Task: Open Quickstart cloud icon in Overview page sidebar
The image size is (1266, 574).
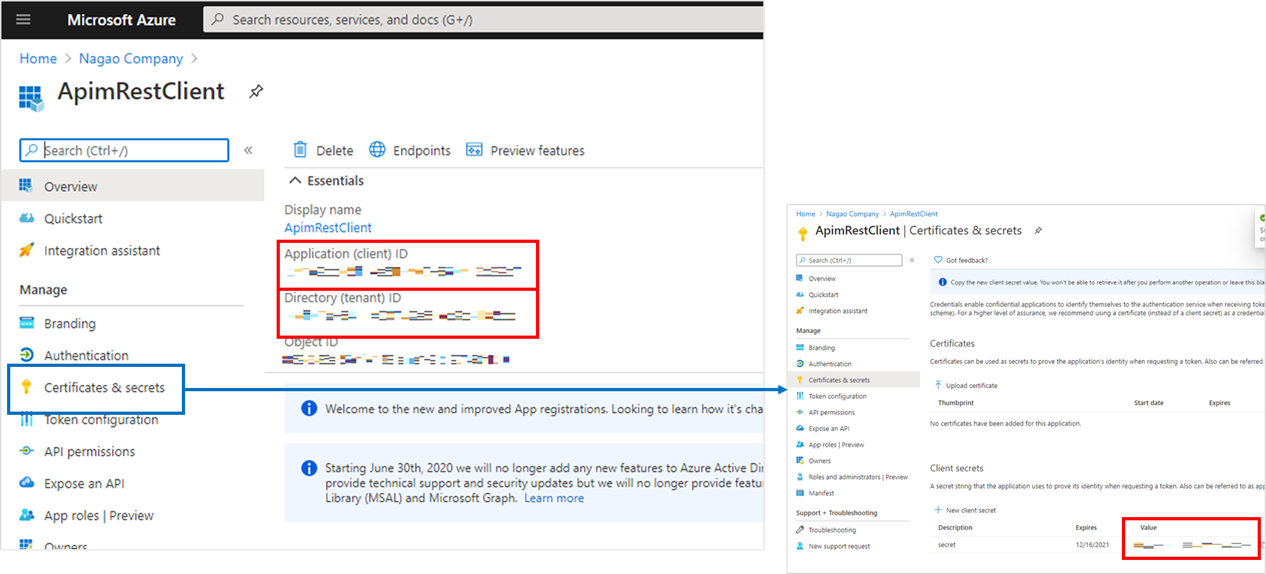Action: [27, 218]
